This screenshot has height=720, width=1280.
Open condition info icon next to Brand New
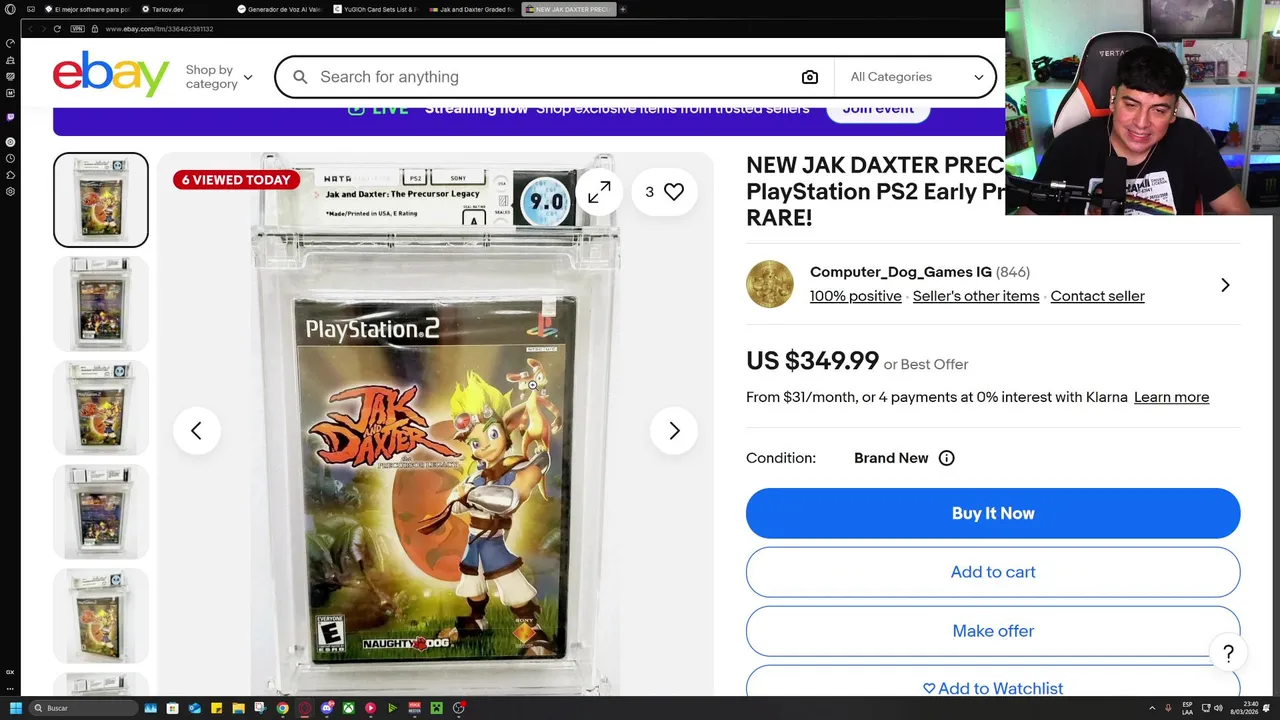pyautogui.click(x=946, y=458)
